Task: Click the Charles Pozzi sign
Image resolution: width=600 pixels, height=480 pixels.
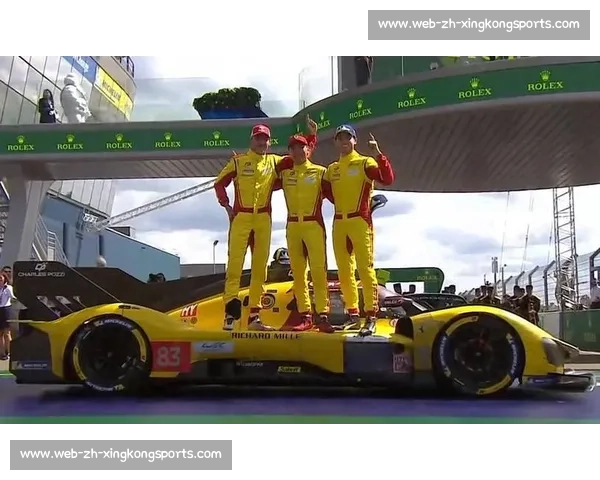Action: pos(40,270)
